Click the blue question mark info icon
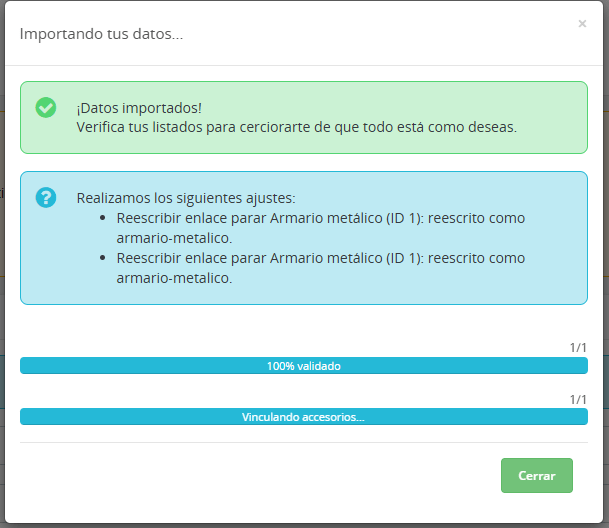The height and width of the screenshot is (528, 609). point(46,197)
